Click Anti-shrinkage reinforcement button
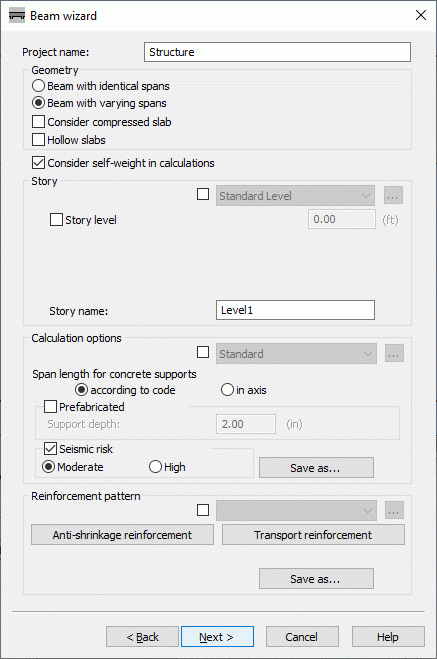This screenshot has height=659, width=437. 122,535
